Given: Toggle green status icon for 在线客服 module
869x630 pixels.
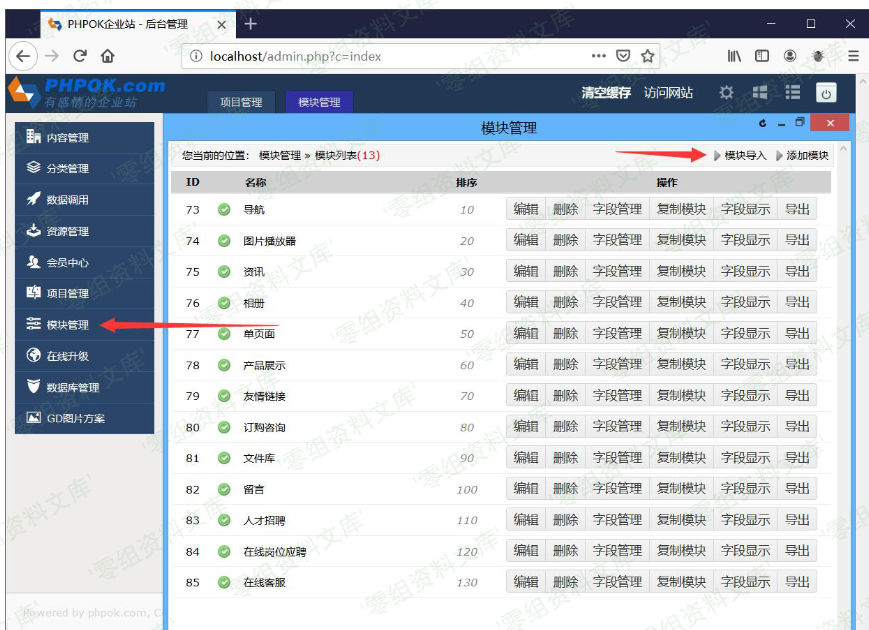Looking at the screenshot, I should click(224, 582).
